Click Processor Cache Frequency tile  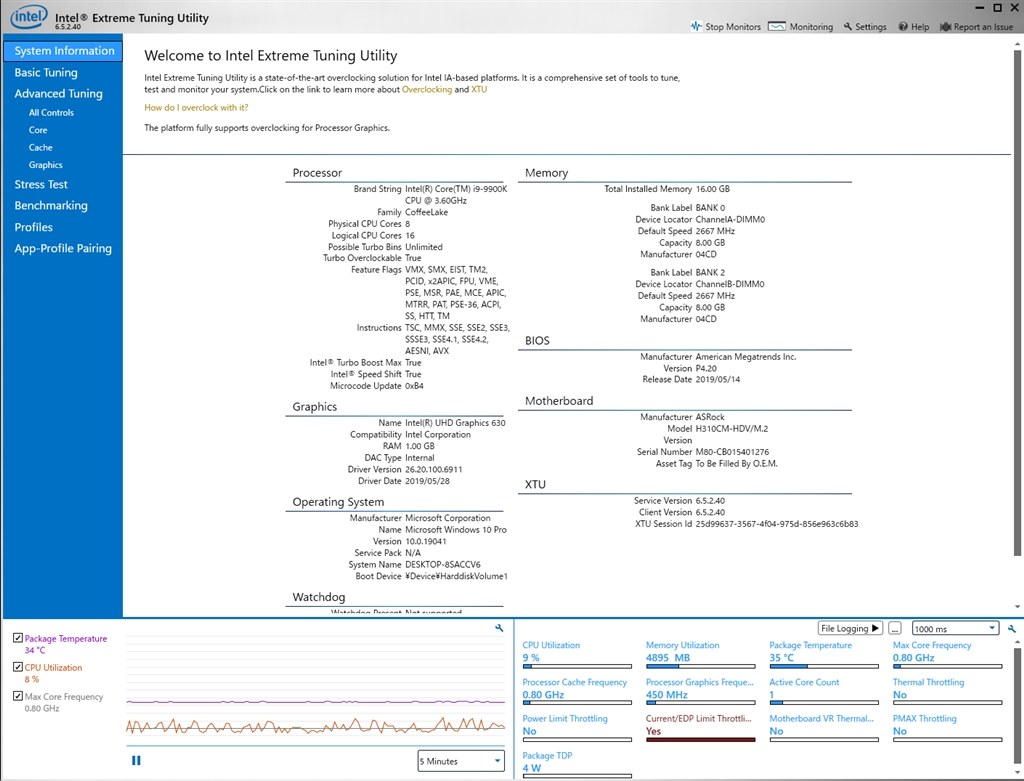577,692
